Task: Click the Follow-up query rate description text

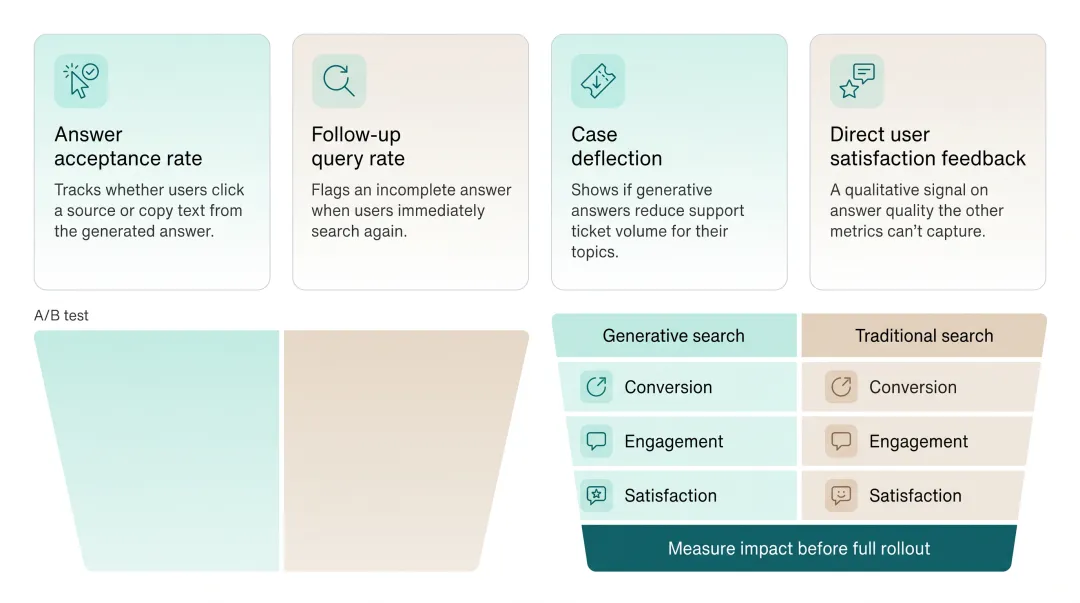Action: coord(411,210)
